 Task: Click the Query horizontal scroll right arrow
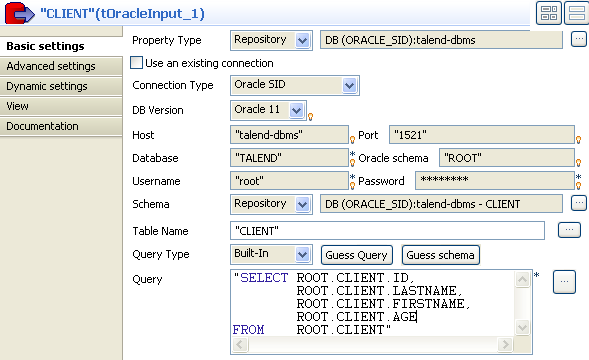tap(505, 344)
